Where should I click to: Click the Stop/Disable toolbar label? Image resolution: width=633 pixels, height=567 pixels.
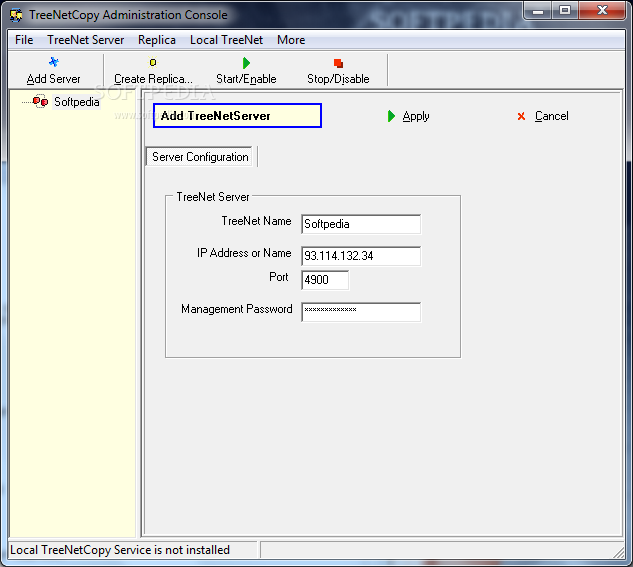tap(338, 79)
